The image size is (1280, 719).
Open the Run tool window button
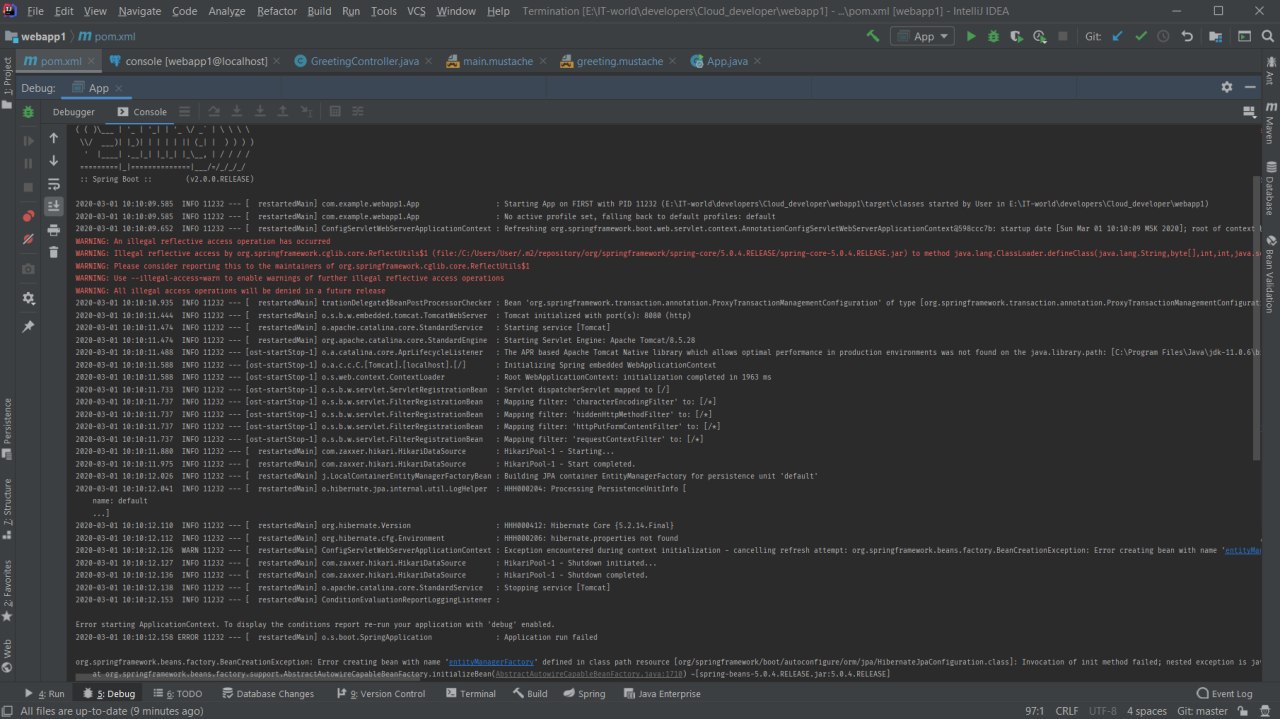tap(44, 693)
